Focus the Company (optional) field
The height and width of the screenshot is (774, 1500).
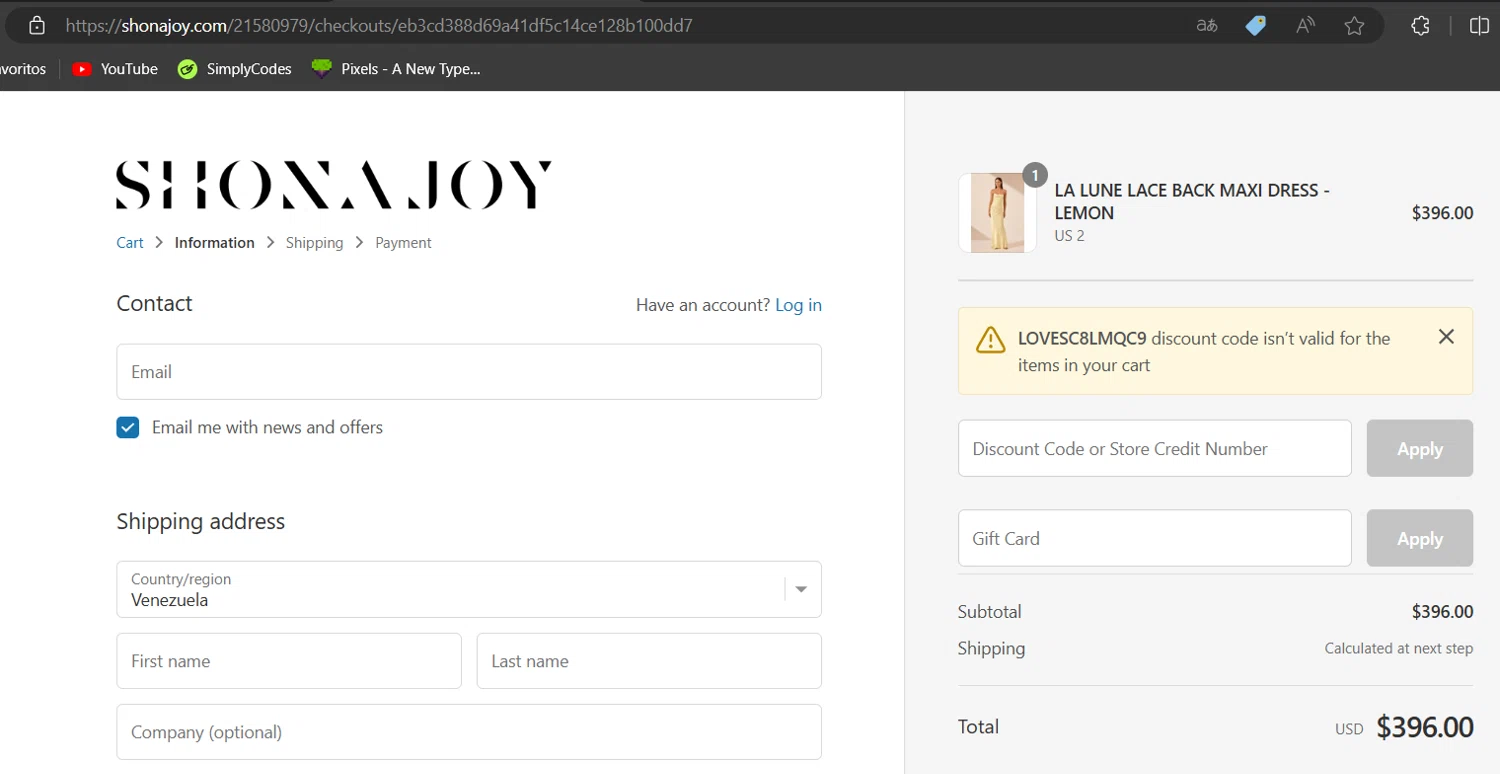pyautogui.click(x=469, y=732)
